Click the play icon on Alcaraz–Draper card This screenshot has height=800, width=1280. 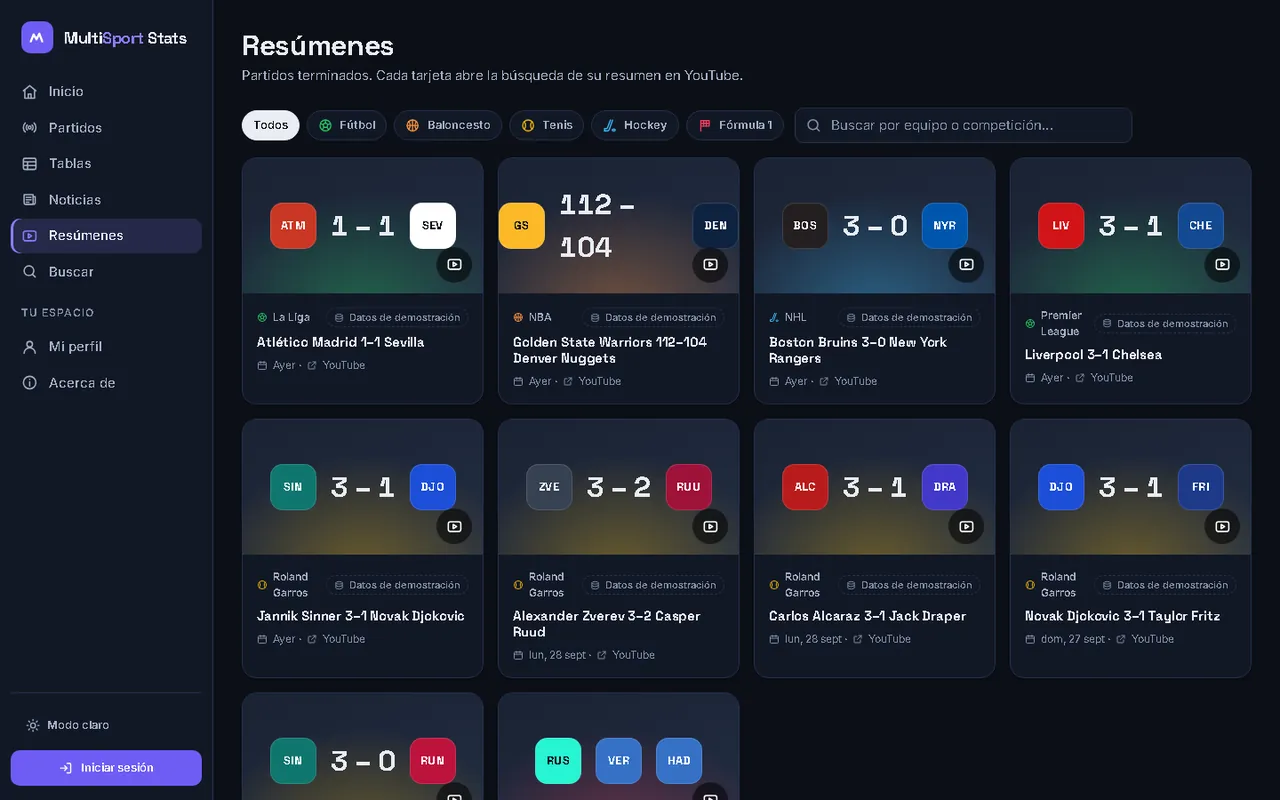pyautogui.click(x=966, y=527)
